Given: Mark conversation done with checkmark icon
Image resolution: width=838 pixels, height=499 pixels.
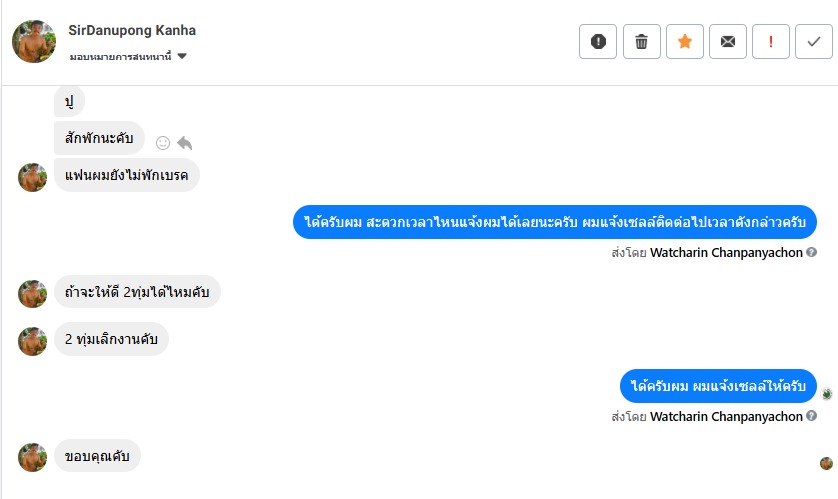Looking at the screenshot, I should point(814,42).
